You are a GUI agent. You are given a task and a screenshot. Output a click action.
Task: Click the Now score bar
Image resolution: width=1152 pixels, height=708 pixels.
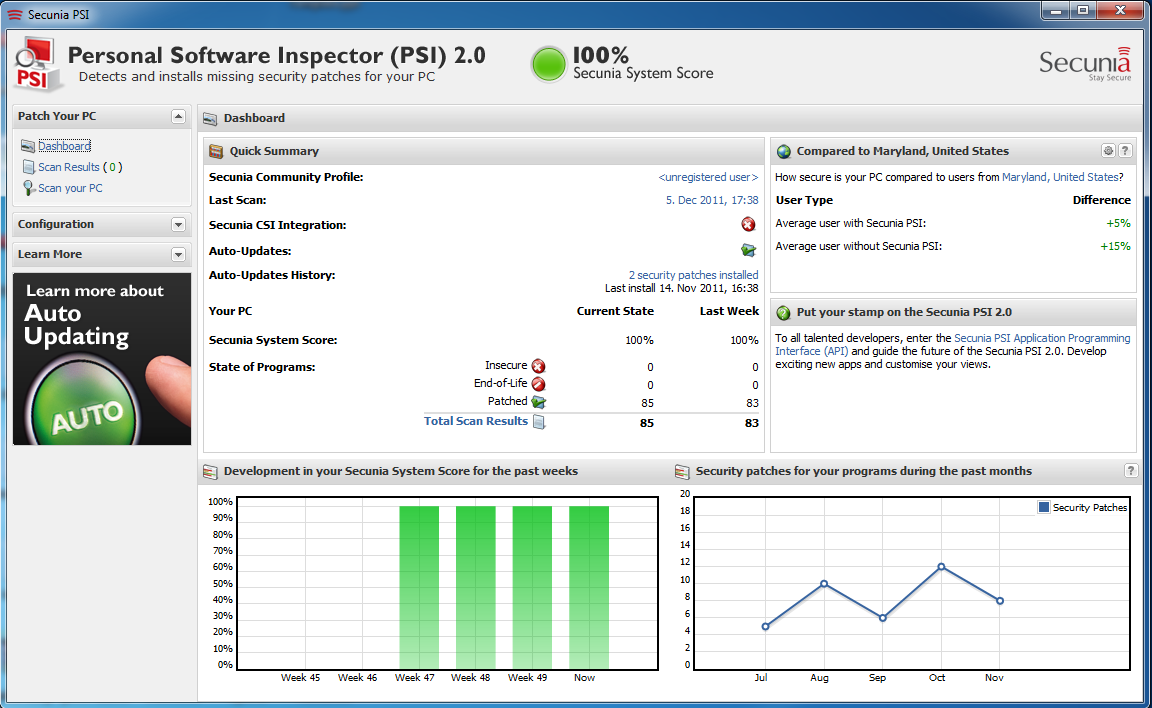pos(588,587)
